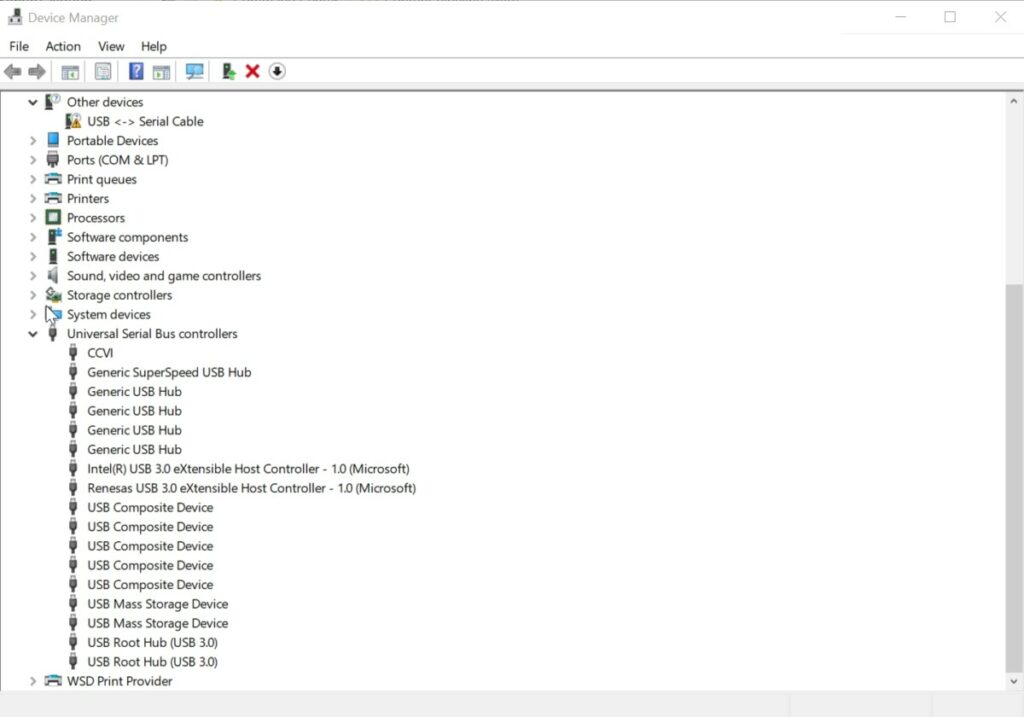Screen dimensions: 1024x717
Task: Click the Portable Devices category icon
Action: [53, 140]
